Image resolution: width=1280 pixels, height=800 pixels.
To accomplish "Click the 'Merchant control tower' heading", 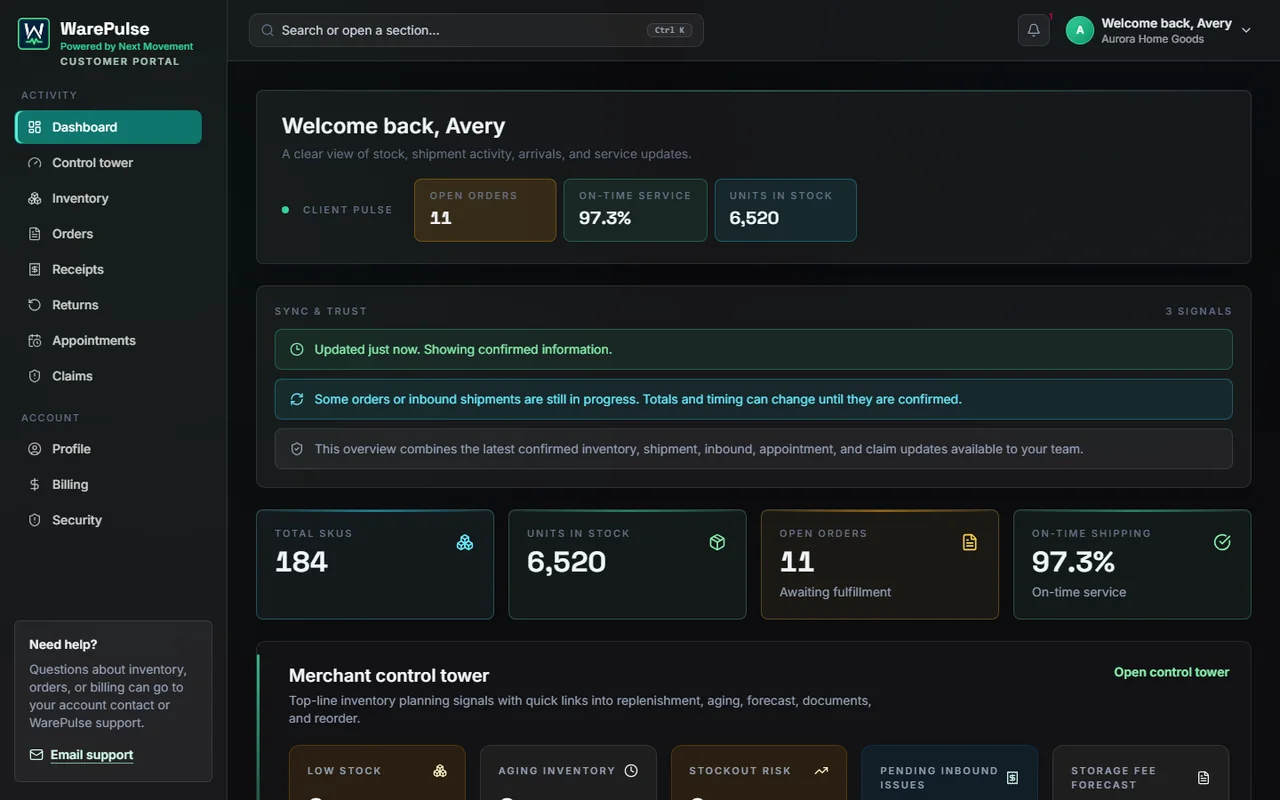I will pyautogui.click(x=389, y=676).
